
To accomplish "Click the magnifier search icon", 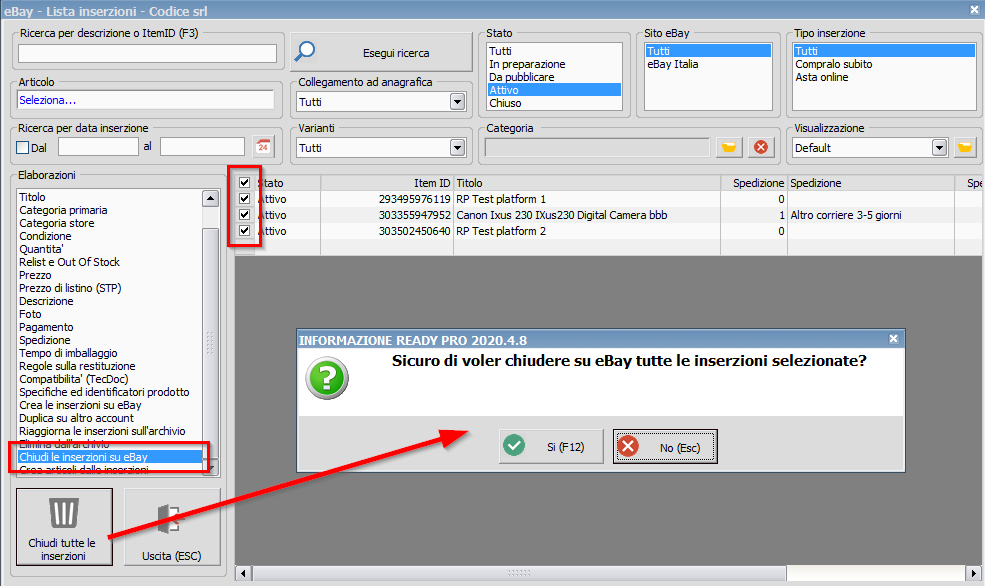I will (x=305, y=52).
